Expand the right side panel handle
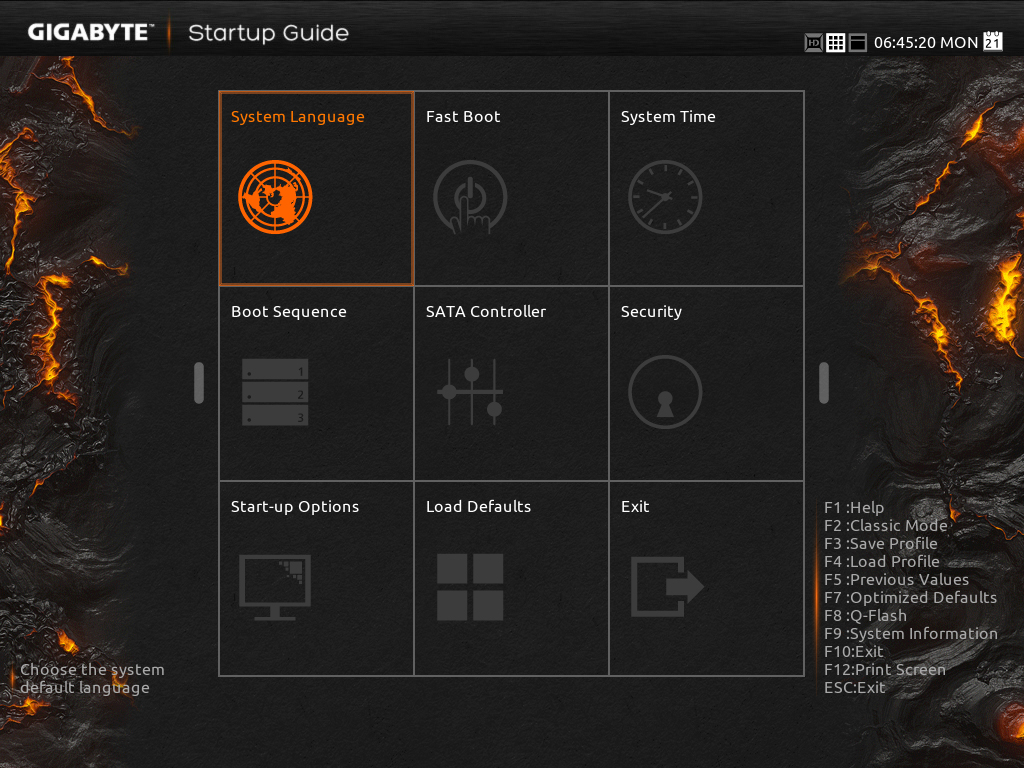1024x768 pixels. point(824,383)
